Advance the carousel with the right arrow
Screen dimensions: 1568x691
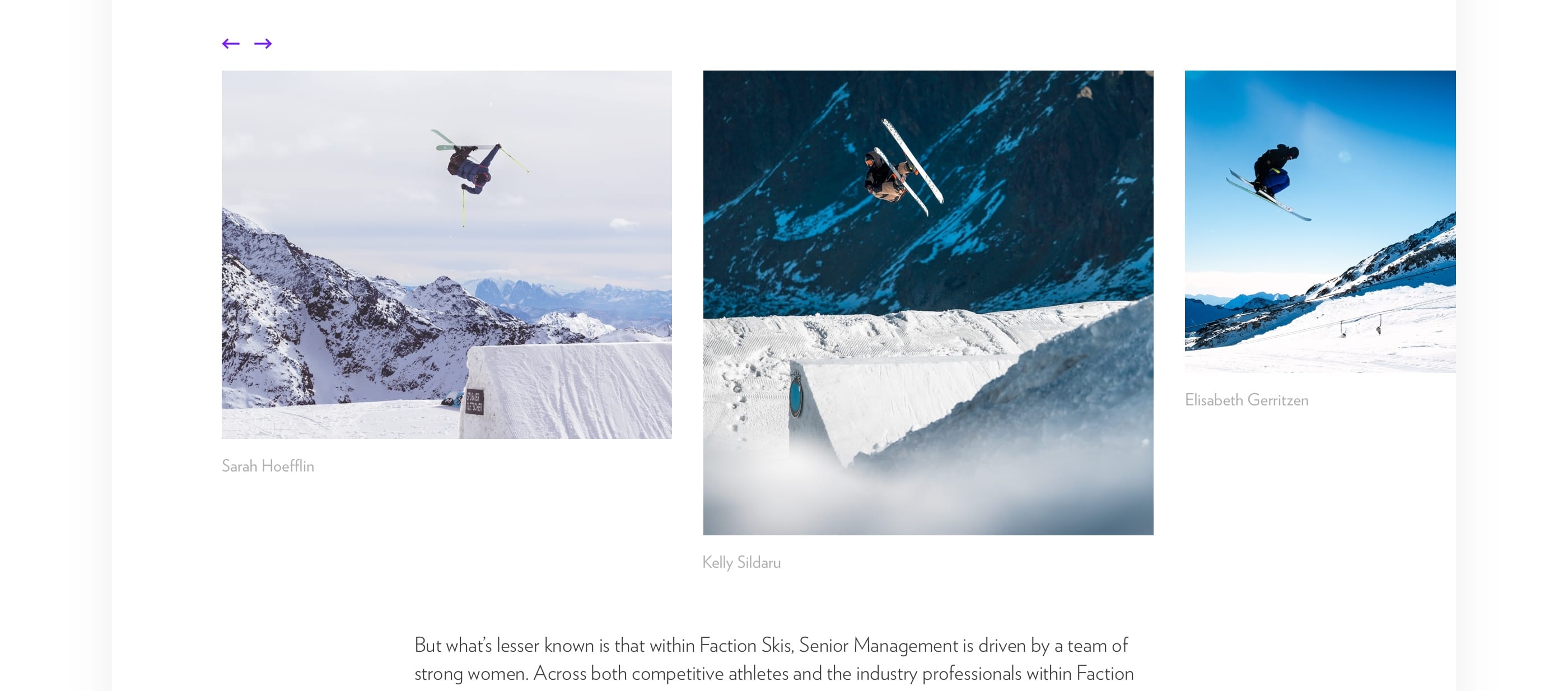[263, 43]
